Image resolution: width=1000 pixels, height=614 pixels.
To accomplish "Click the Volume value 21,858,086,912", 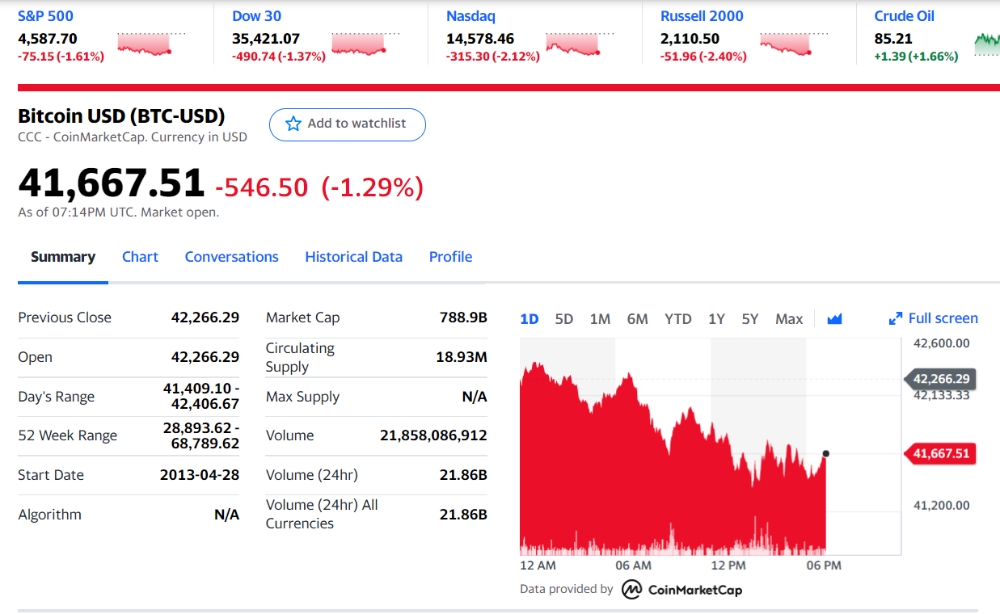I will (434, 435).
